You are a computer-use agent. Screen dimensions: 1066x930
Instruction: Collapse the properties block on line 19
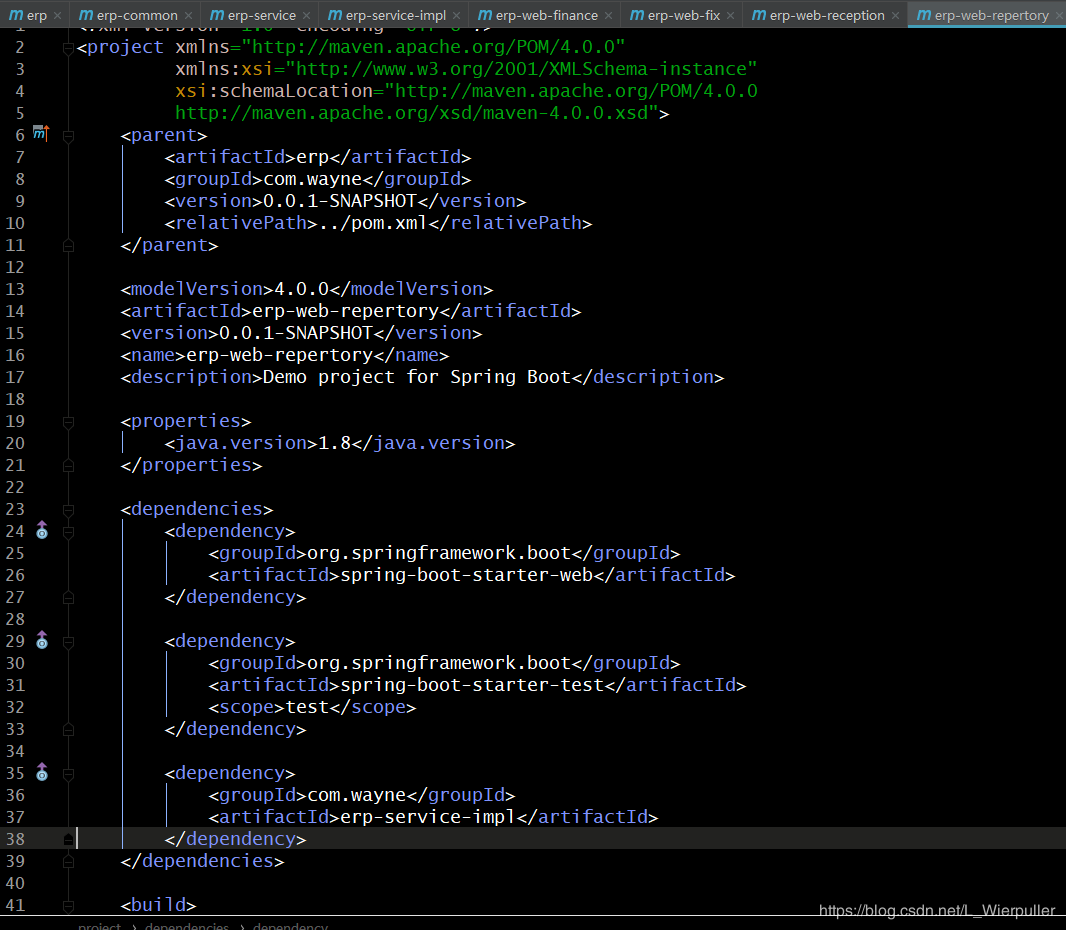click(x=68, y=422)
